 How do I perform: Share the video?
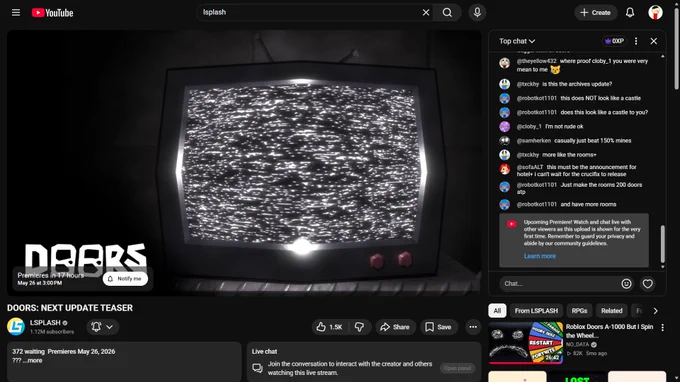pos(395,327)
